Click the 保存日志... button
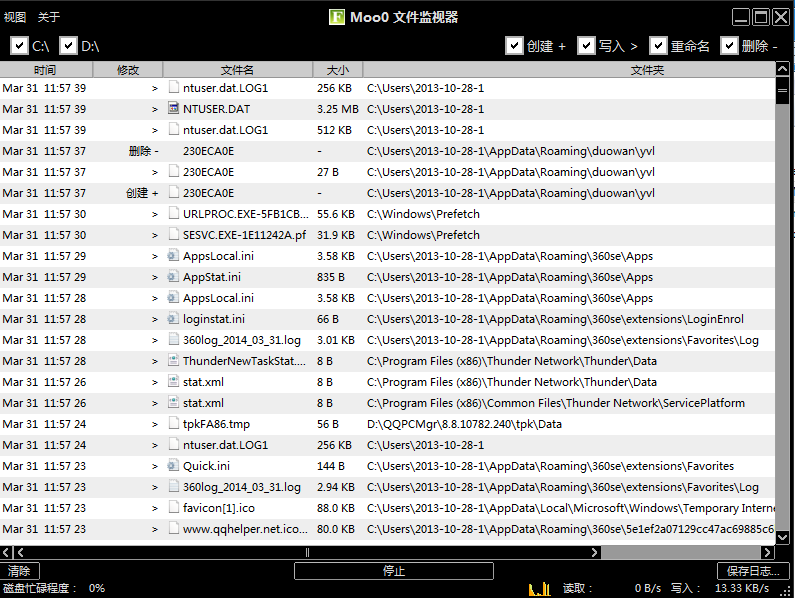Viewport: 795px width, 598px height. point(753,571)
